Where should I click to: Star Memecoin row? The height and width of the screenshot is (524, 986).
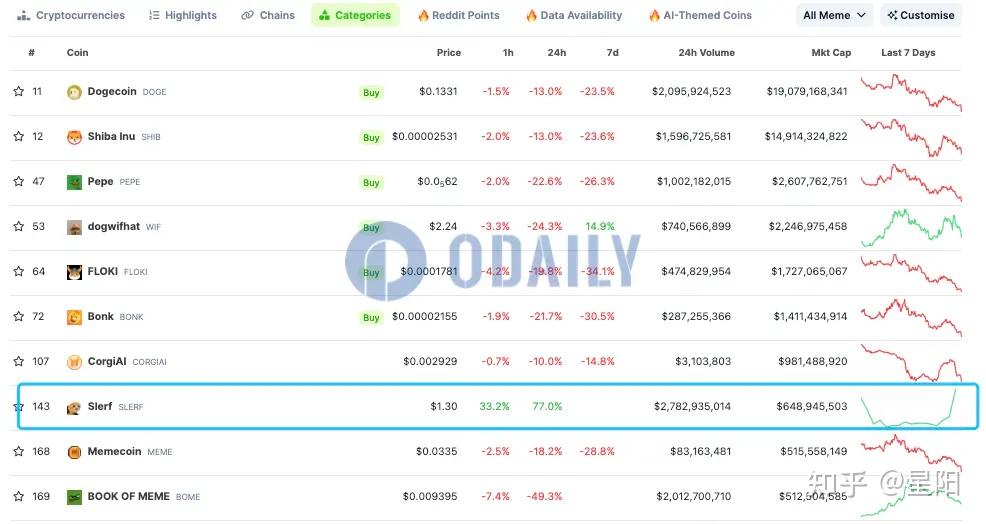coord(19,452)
